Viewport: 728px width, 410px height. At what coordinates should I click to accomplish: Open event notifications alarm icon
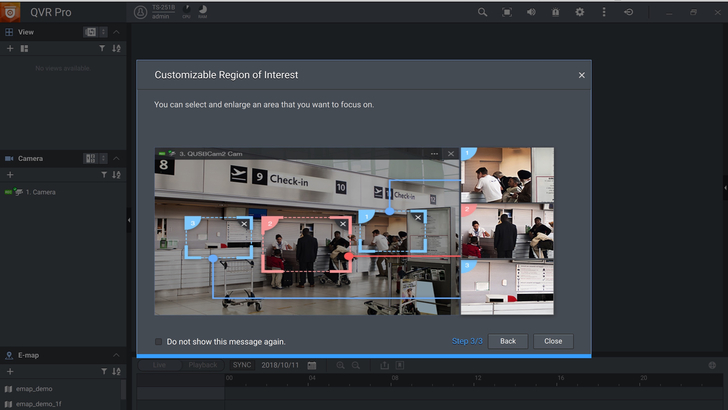tap(555, 12)
